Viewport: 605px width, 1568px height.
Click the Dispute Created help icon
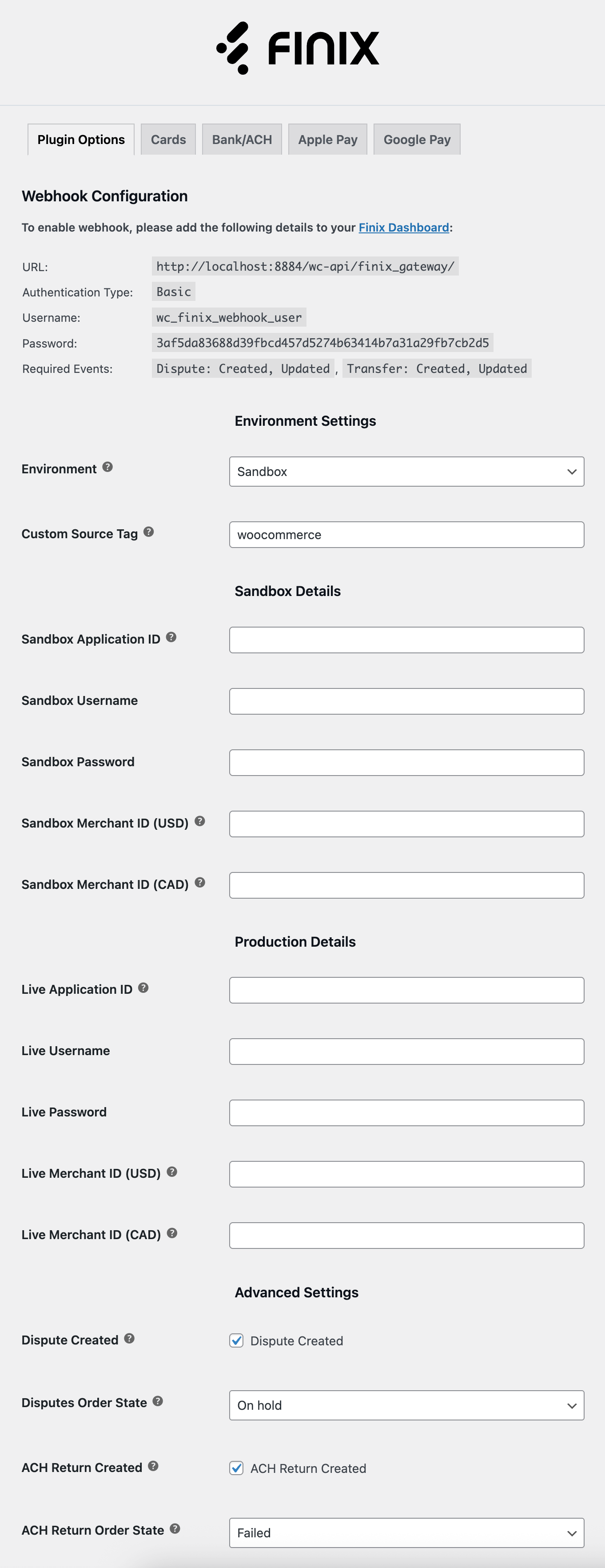click(x=128, y=1340)
